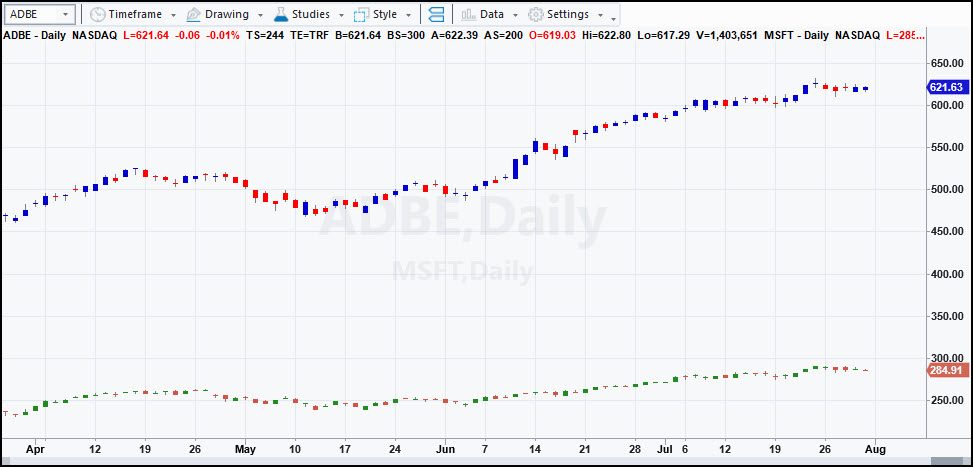Click the volume 'V=1,403,651'
Image resolution: width=973 pixels, height=467 pixels.
click(725, 35)
